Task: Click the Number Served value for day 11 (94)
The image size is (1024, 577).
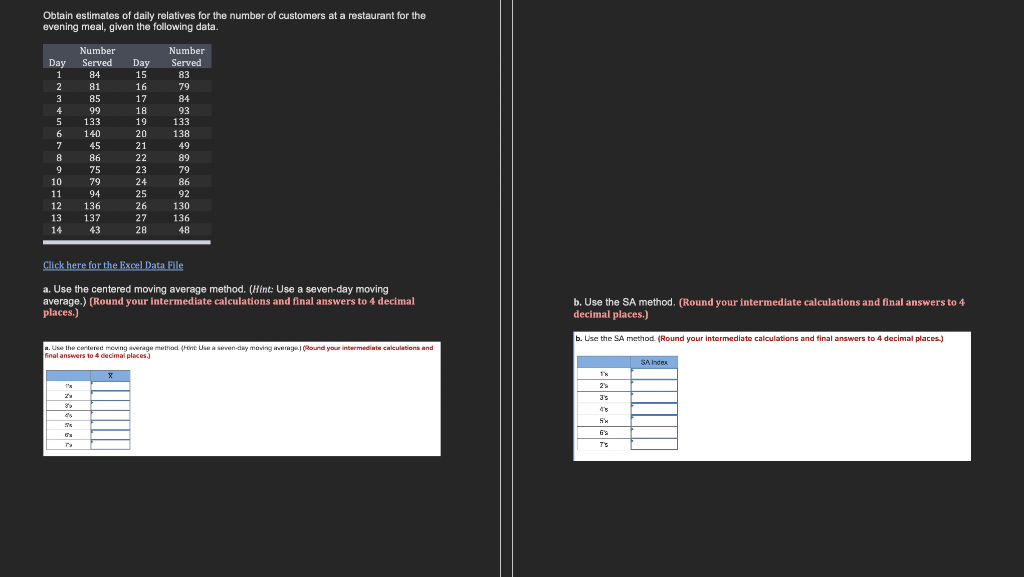Action: [95, 194]
